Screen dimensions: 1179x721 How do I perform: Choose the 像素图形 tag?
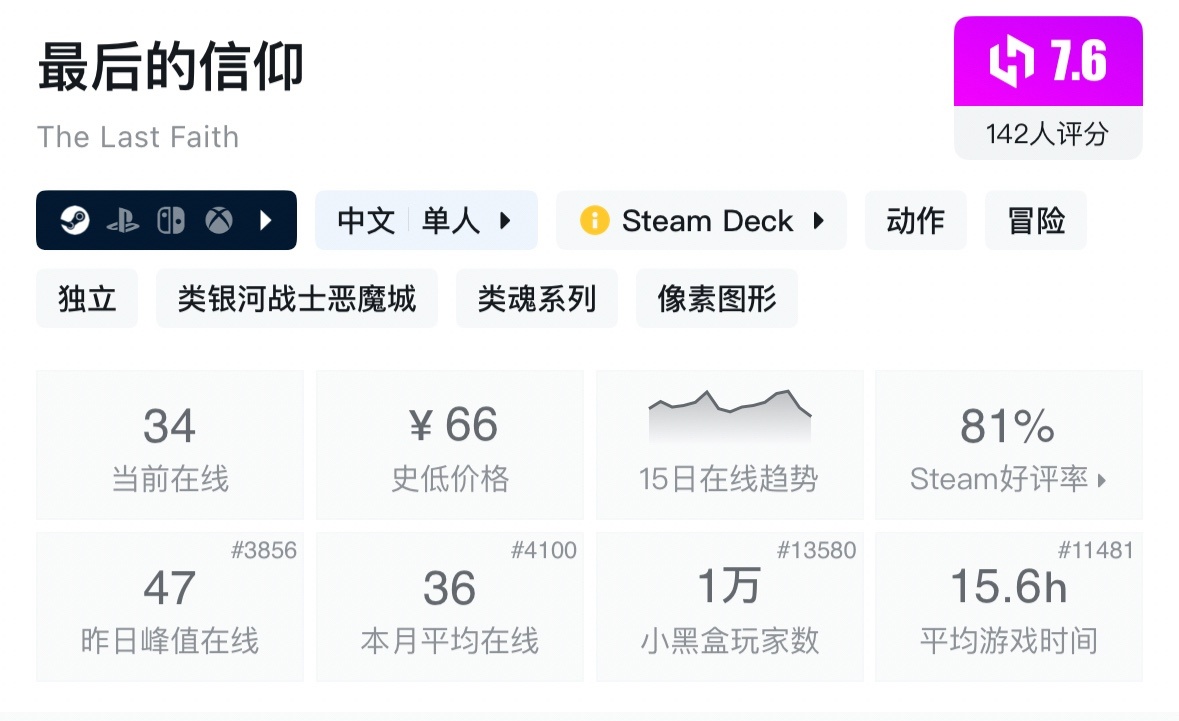coord(716,298)
